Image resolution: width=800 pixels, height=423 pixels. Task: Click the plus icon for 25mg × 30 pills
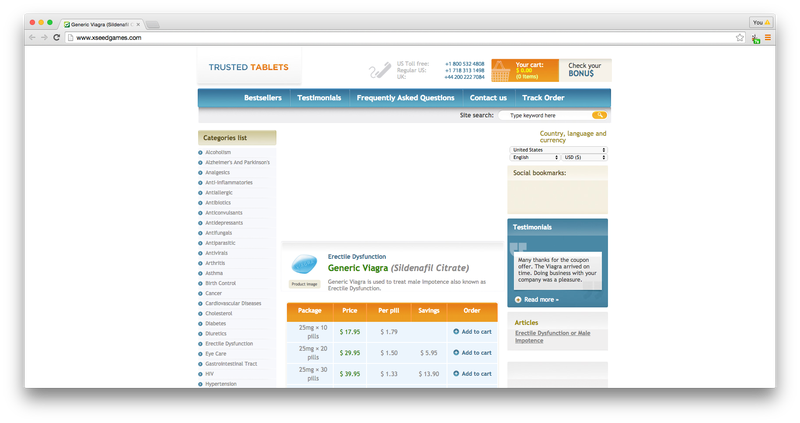tap(456, 374)
